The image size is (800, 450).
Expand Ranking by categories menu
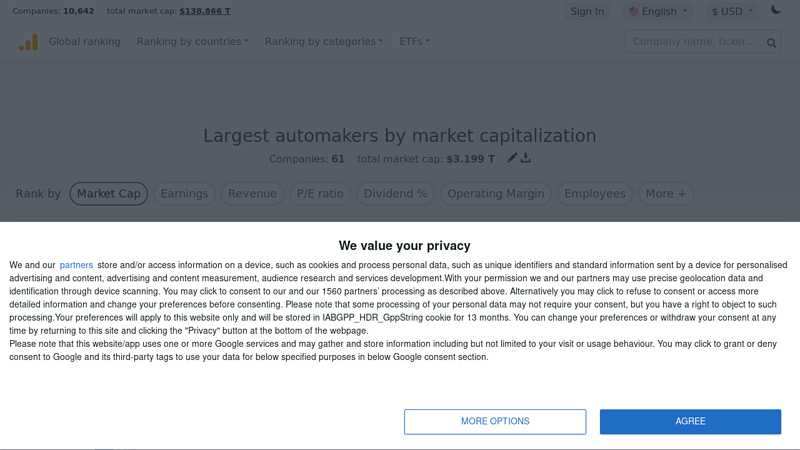(x=324, y=42)
